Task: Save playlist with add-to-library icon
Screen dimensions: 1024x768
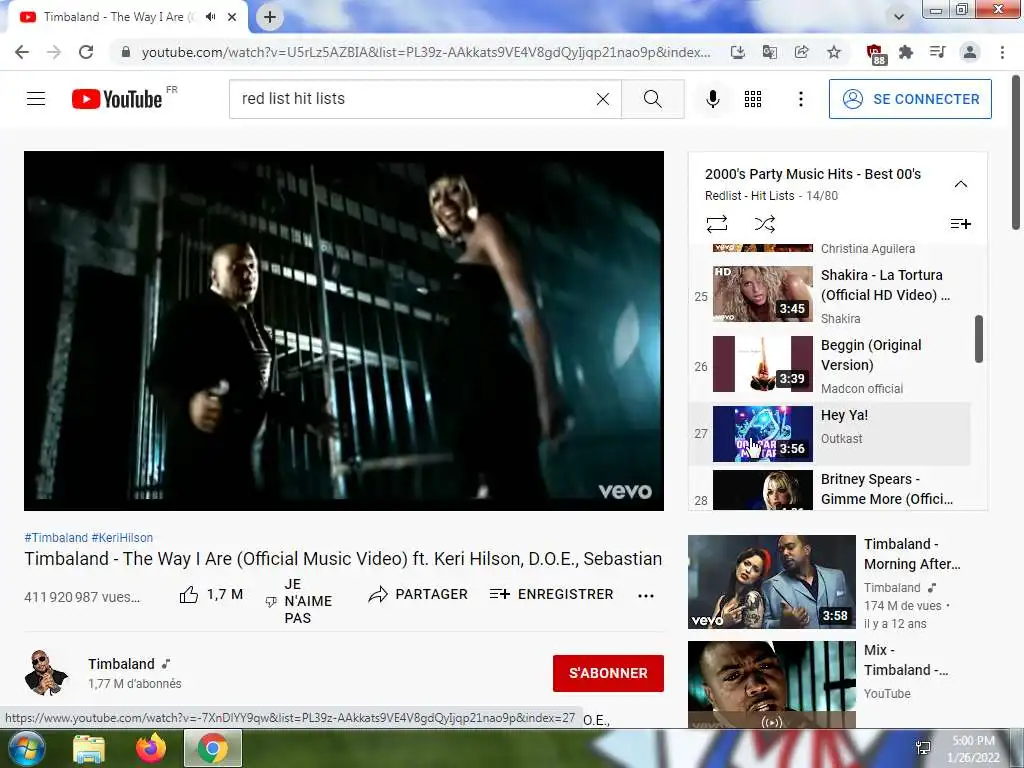Action: coord(960,224)
